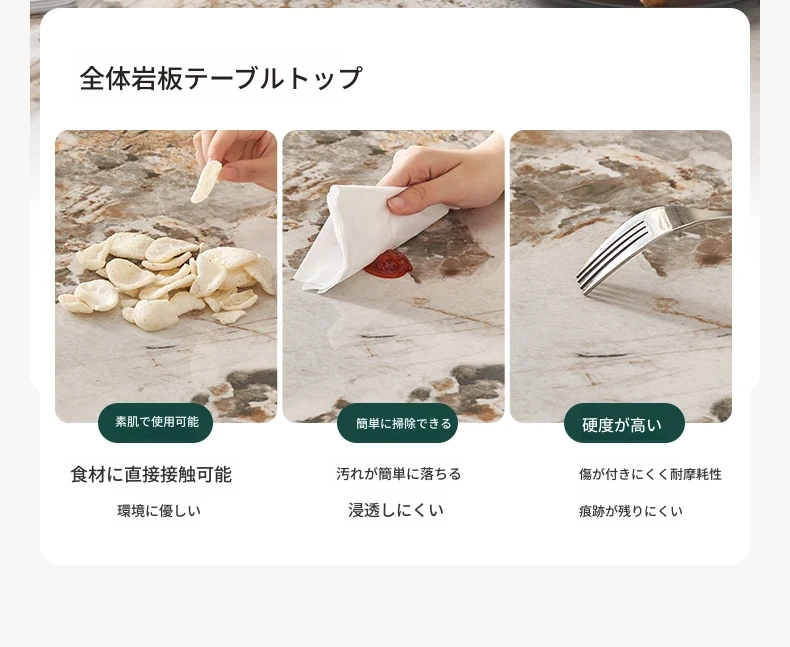
Task: Click the silver fork in third photo
Action: (650, 247)
